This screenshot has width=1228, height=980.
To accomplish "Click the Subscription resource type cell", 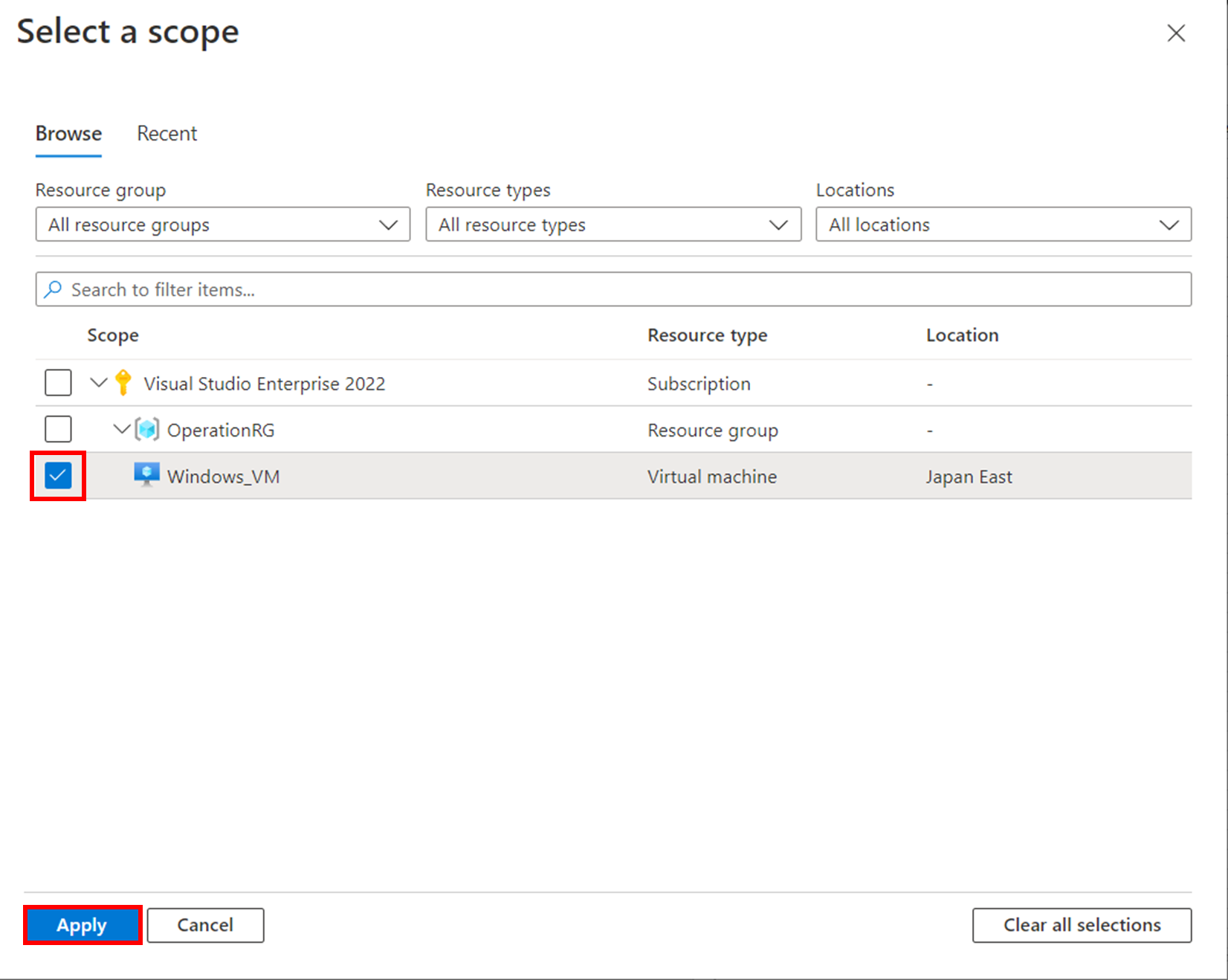I will [699, 384].
